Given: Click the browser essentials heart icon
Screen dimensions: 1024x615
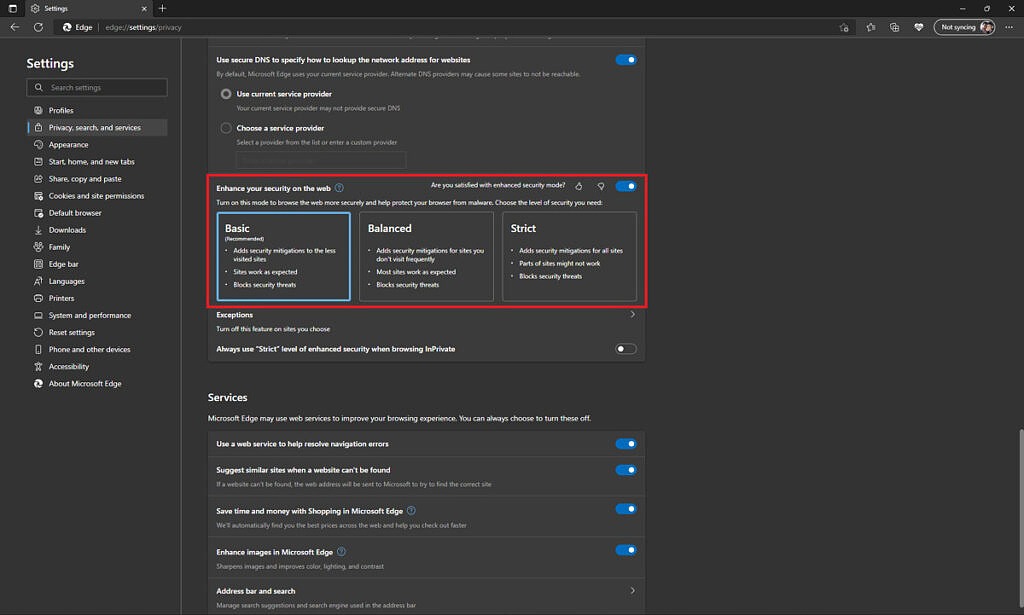Looking at the screenshot, I should pyautogui.click(x=918, y=27).
